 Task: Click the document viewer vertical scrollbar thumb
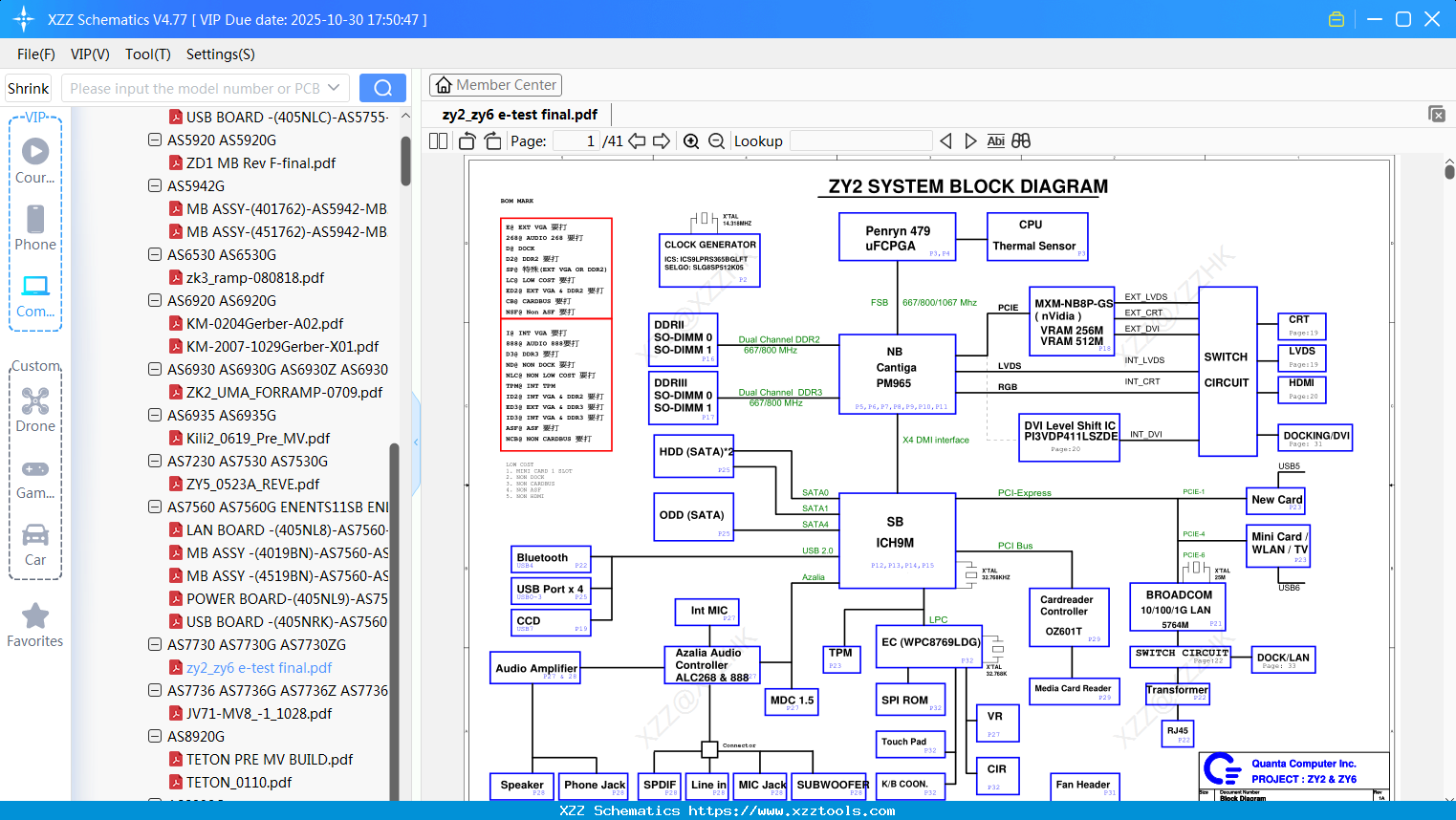tap(1449, 172)
